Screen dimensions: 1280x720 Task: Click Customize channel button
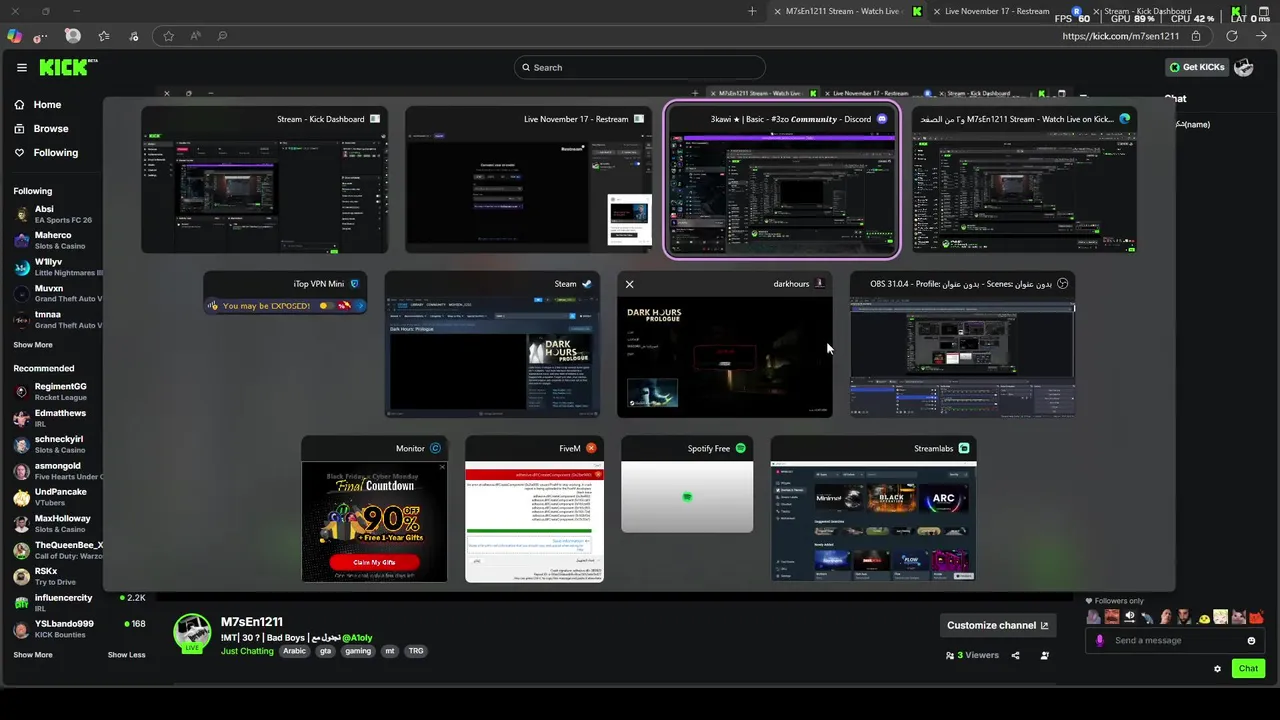(x=997, y=625)
